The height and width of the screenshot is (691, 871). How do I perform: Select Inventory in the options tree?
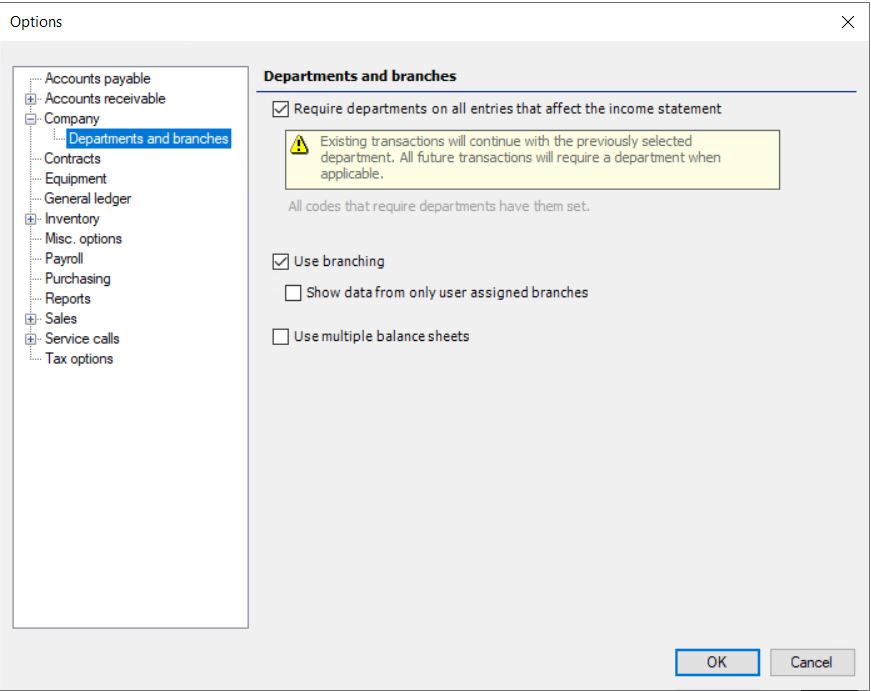click(x=72, y=218)
